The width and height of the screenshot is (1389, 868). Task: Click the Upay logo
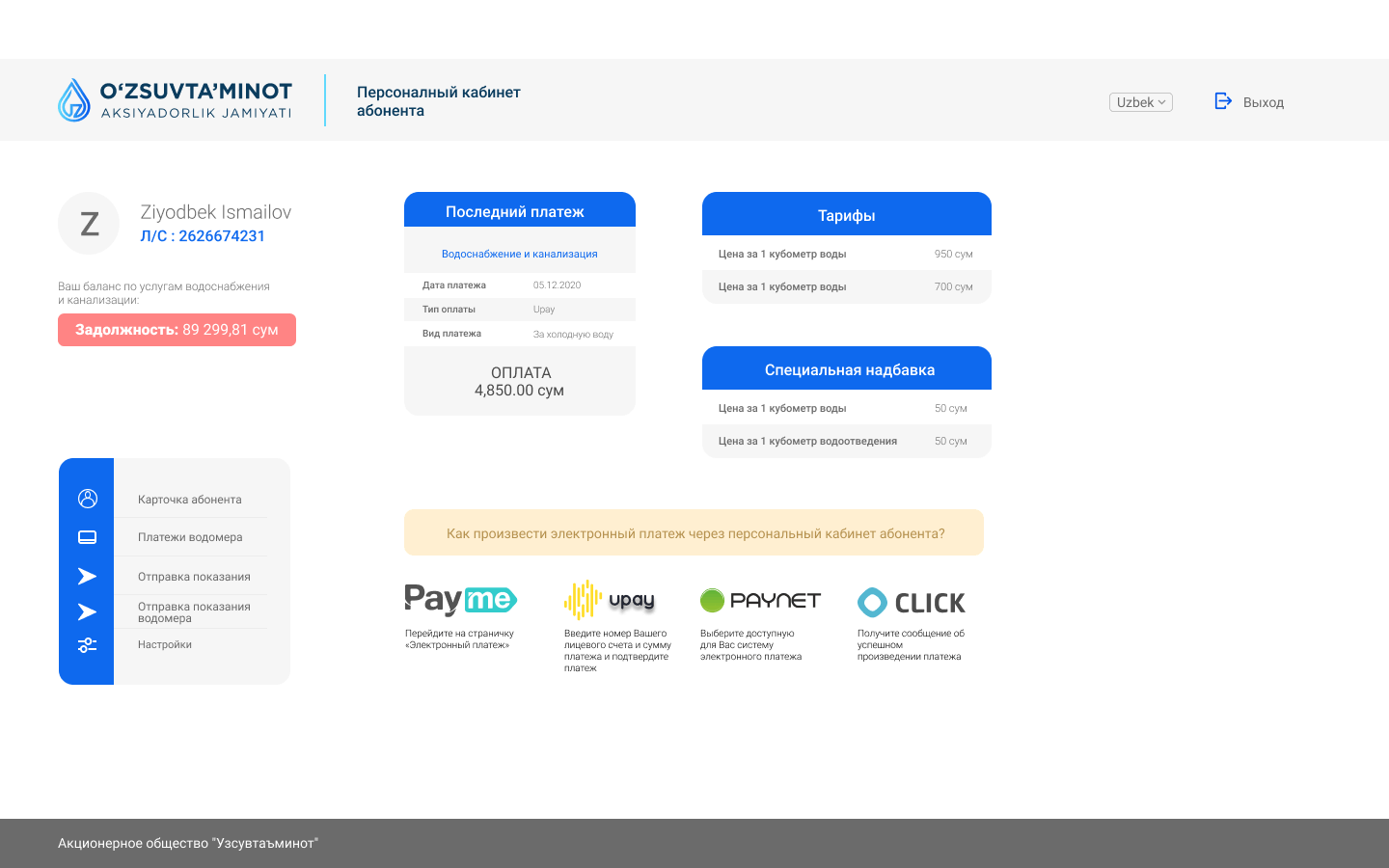pyautogui.click(x=610, y=600)
